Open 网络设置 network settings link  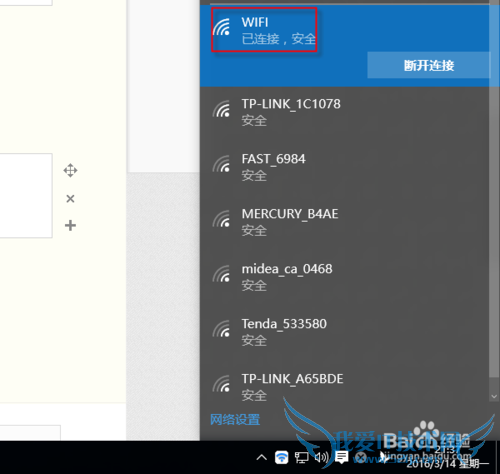click(235, 419)
